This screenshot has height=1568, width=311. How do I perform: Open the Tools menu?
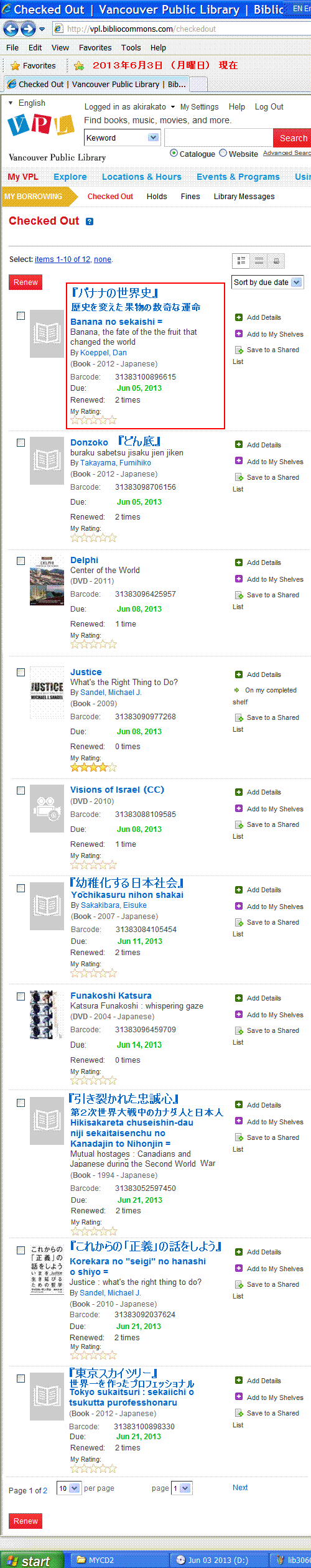[131, 47]
